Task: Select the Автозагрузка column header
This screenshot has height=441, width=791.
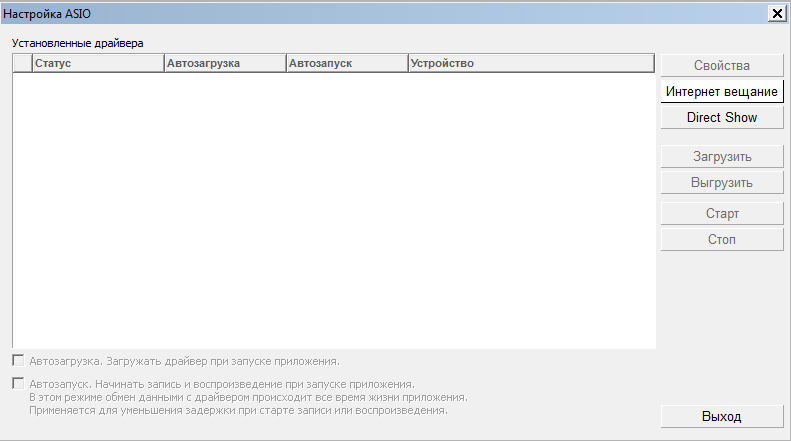Action: click(224, 64)
